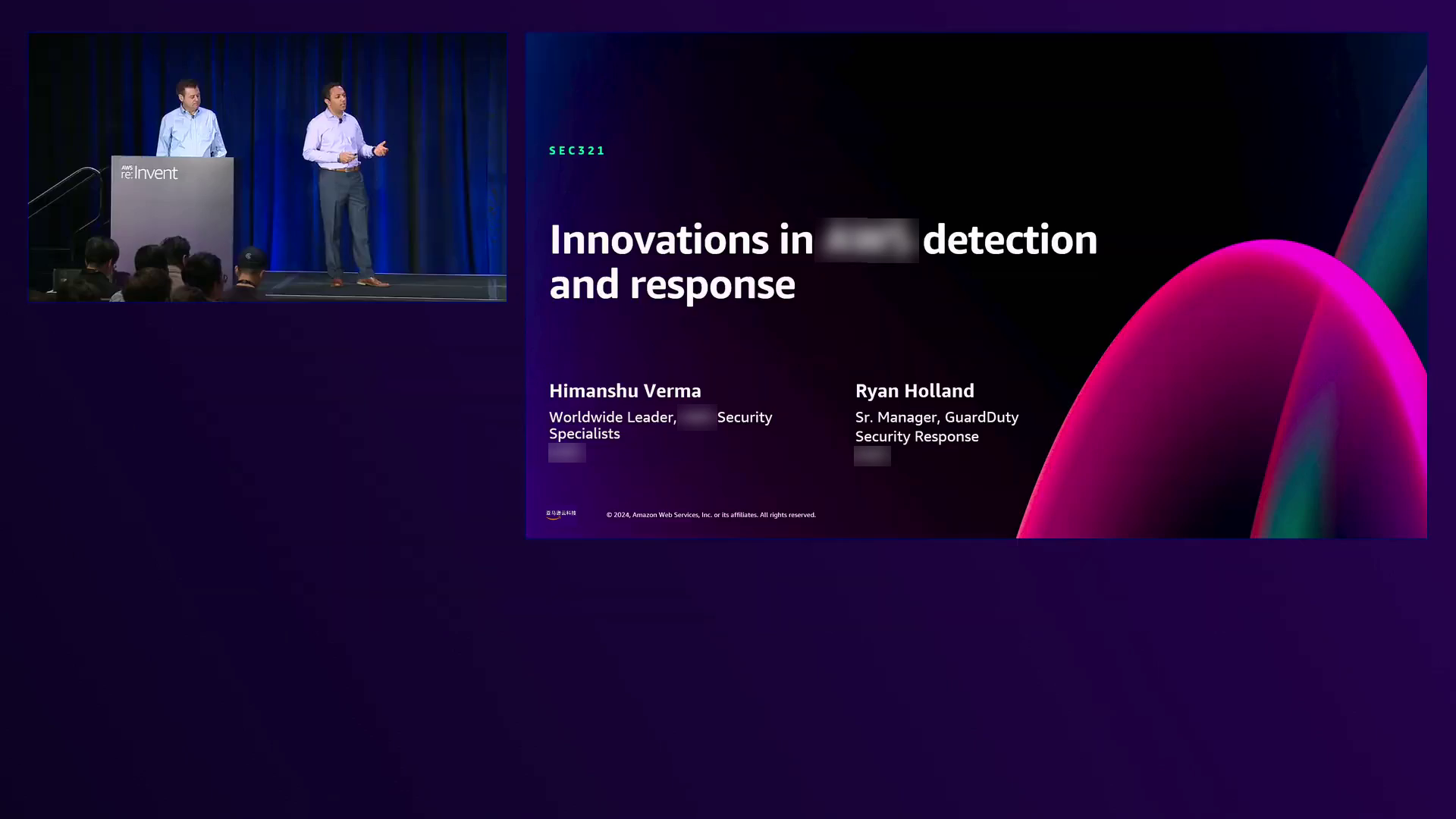
Task: Click the speaker camera video thumbnail
Action: (x=268, y=168)
